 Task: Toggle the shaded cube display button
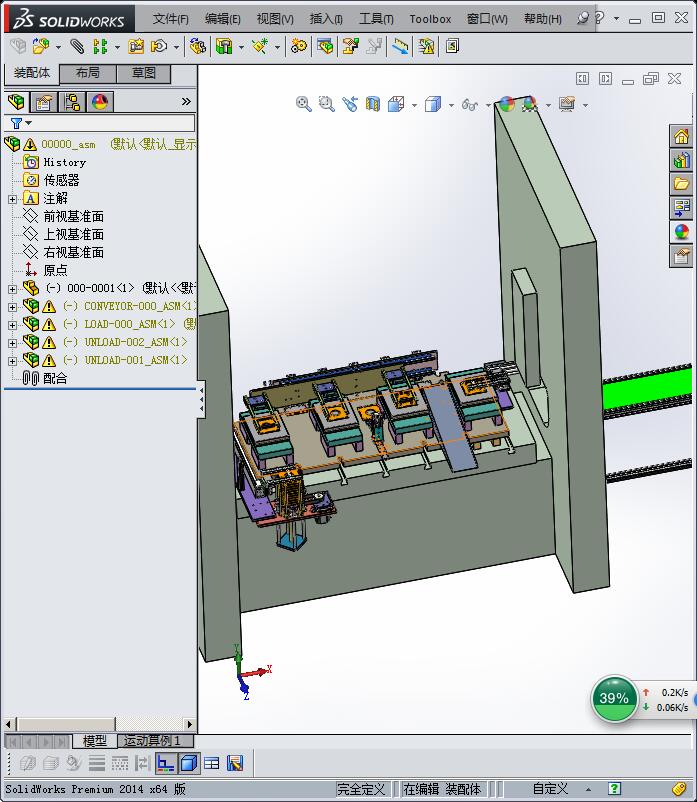click(189, 764)
